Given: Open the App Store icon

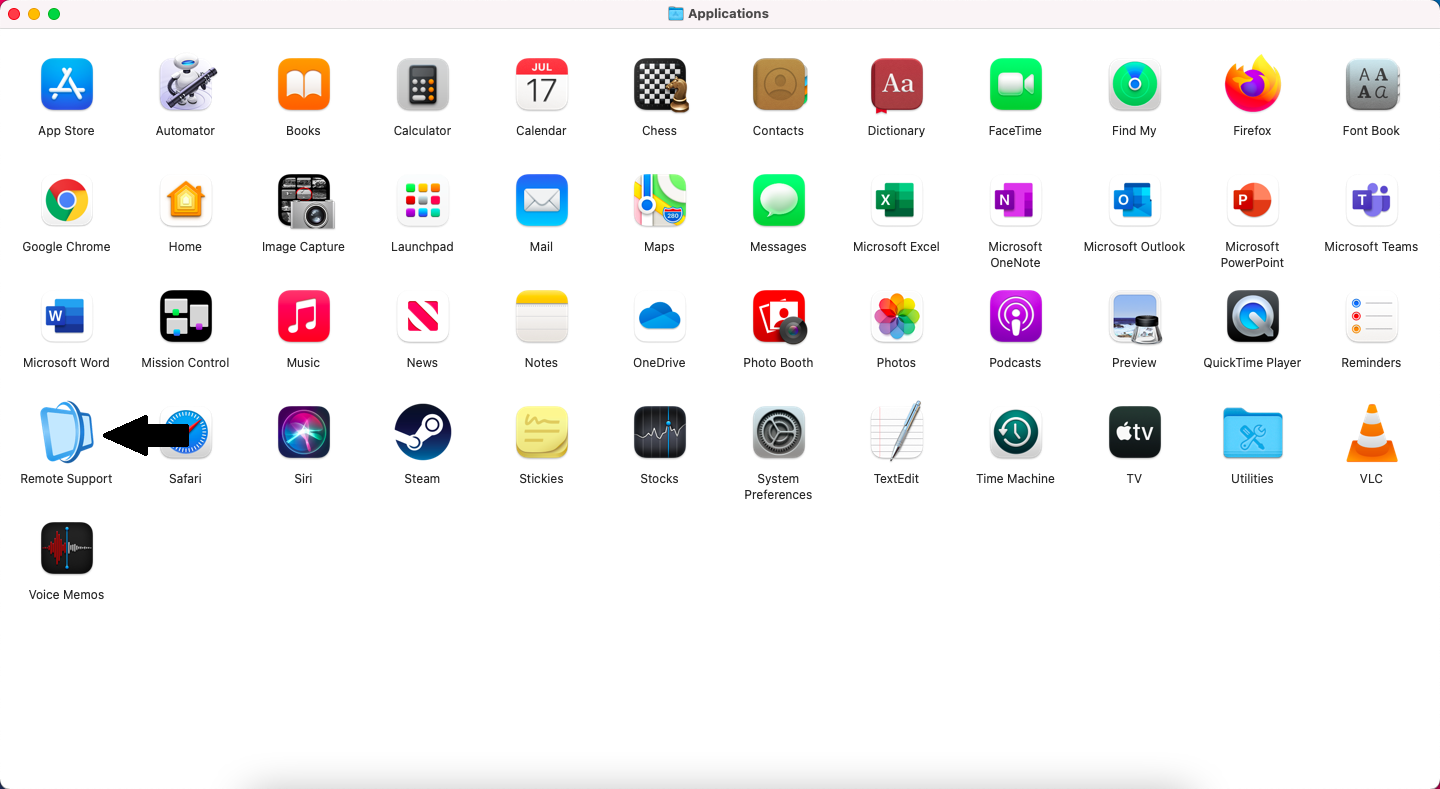Looking at the screenshot, I should click(x=66, y=84).
